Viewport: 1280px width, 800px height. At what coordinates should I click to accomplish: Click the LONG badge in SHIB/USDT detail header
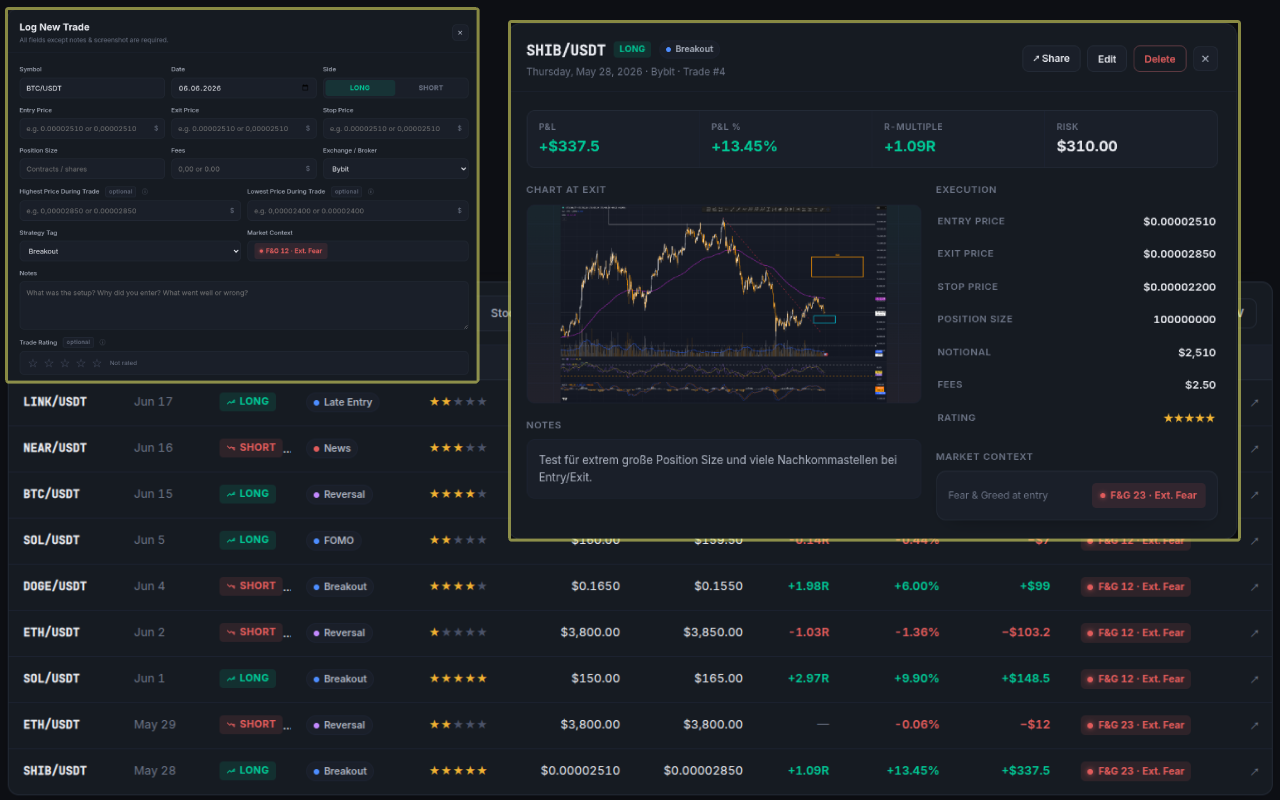click(632, 49)
